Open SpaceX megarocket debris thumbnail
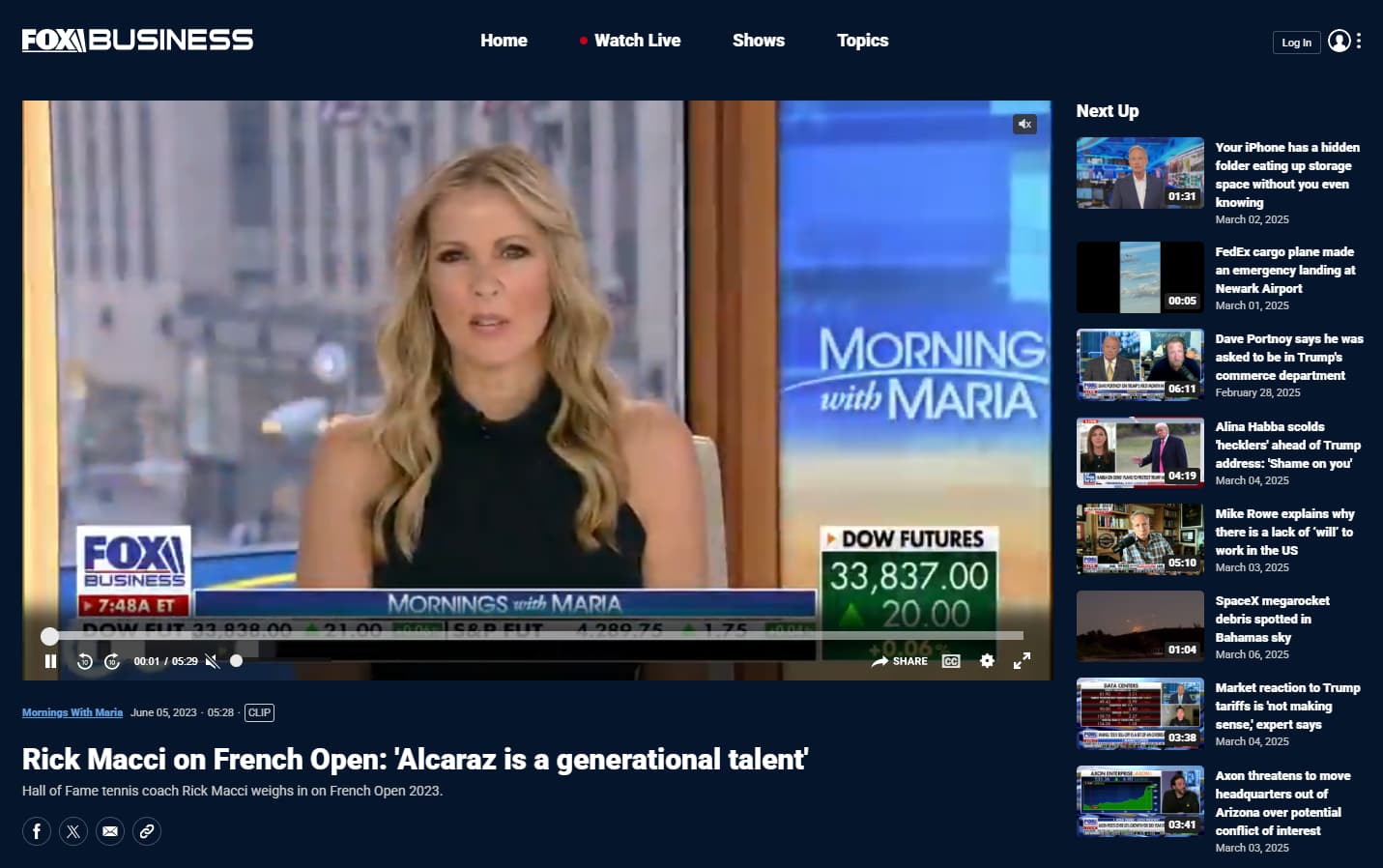This screenshot has height=868, width=1383. coord(1140,626)
